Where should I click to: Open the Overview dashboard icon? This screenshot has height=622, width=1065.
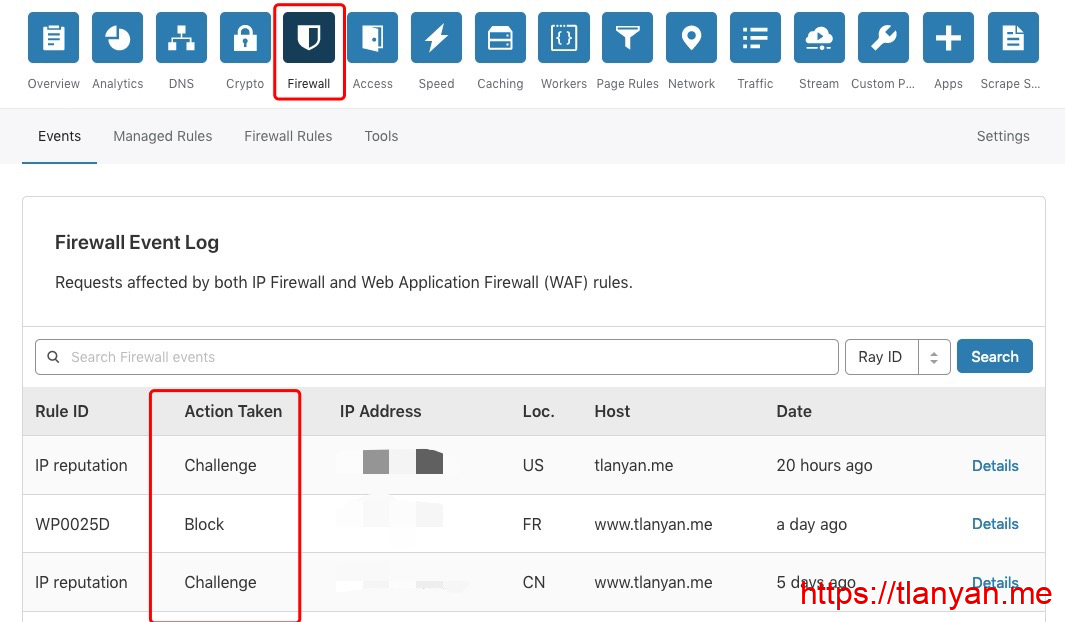[x=54, y=38]
